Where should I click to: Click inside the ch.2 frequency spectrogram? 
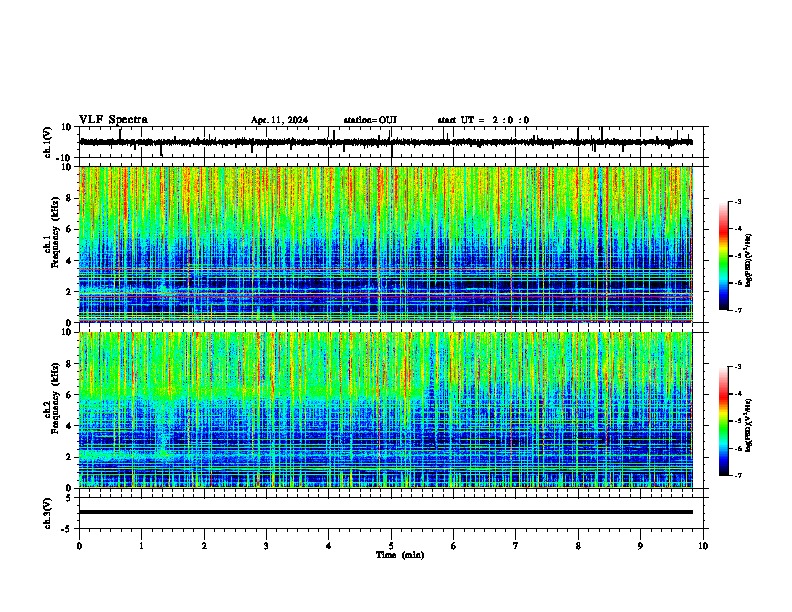386,410
